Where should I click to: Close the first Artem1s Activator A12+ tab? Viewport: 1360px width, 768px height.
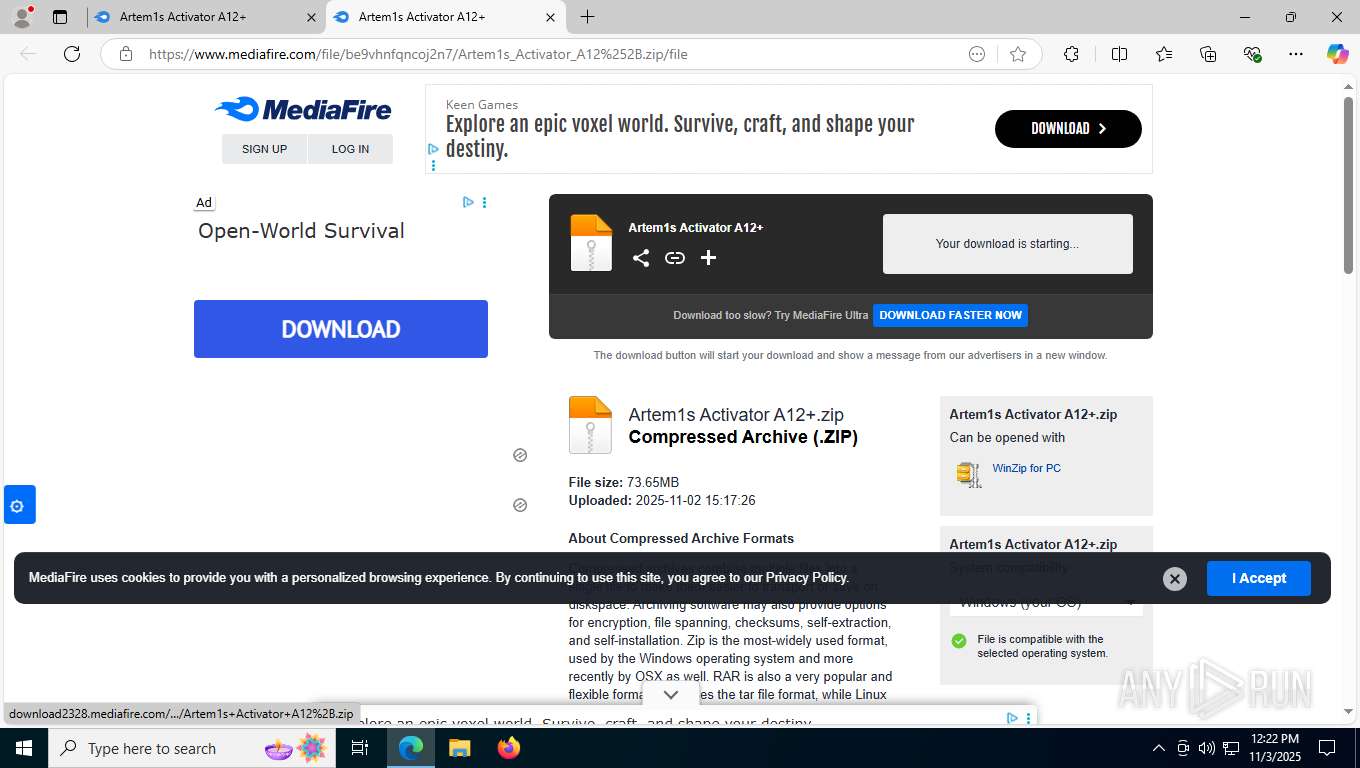click(311, 17)
